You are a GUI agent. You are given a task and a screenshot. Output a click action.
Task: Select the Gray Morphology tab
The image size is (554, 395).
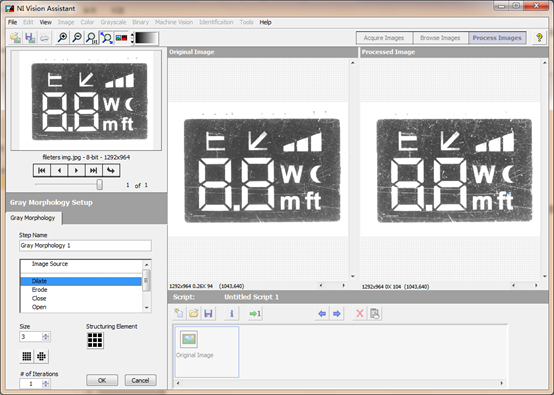tap(33, 218)
